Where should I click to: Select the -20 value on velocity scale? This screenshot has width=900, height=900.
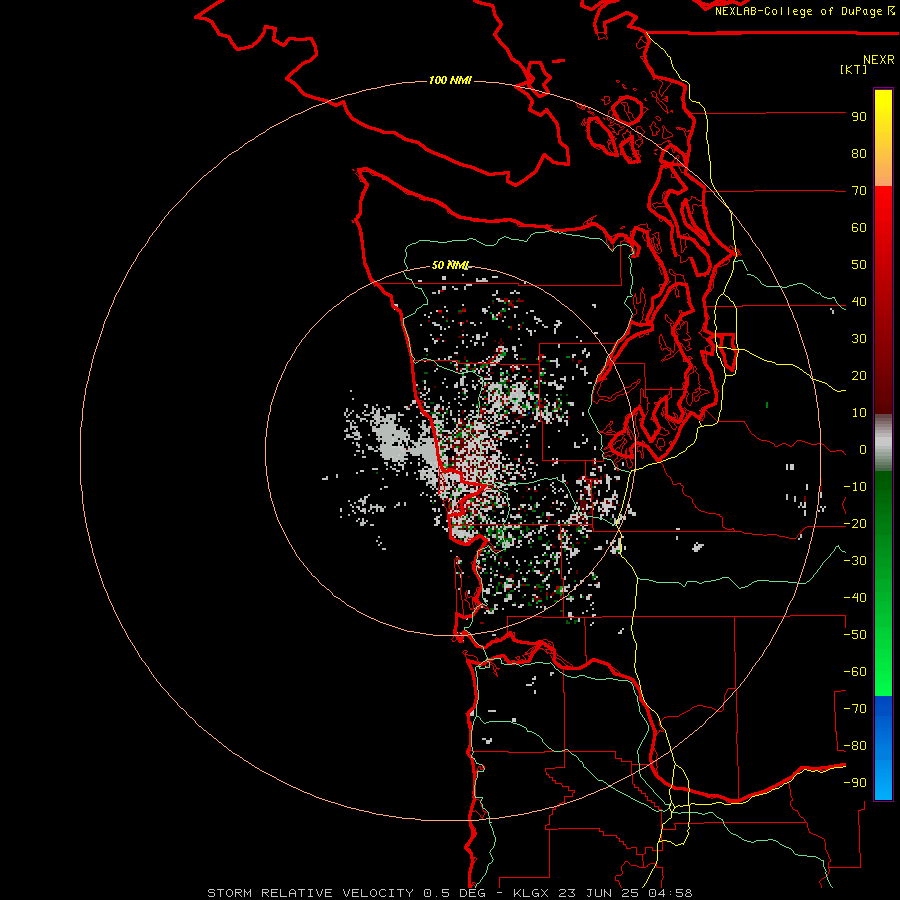(x=855, y=524)
